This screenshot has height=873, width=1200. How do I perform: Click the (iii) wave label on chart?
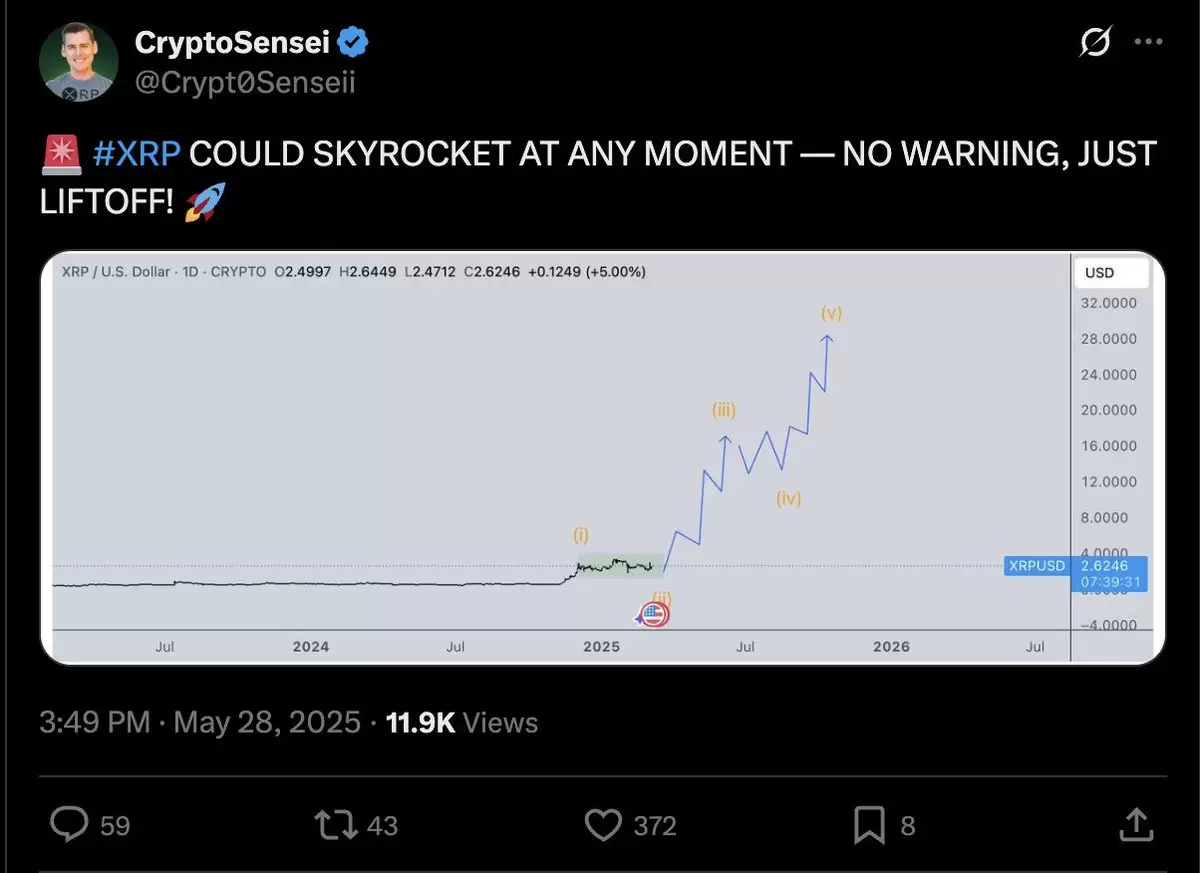point(724,409)
